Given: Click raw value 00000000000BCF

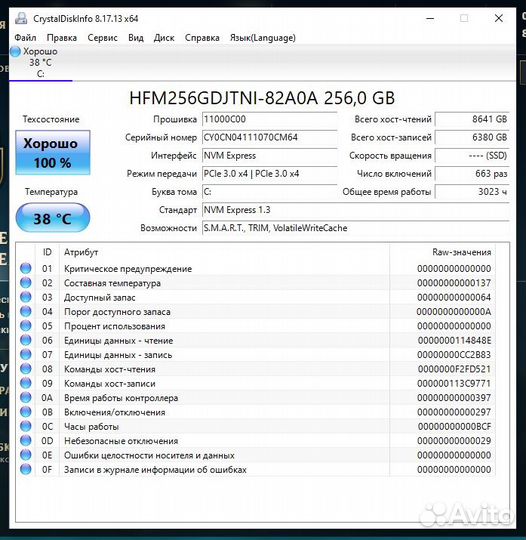Looking at the screenshot, I should [454, 427].
